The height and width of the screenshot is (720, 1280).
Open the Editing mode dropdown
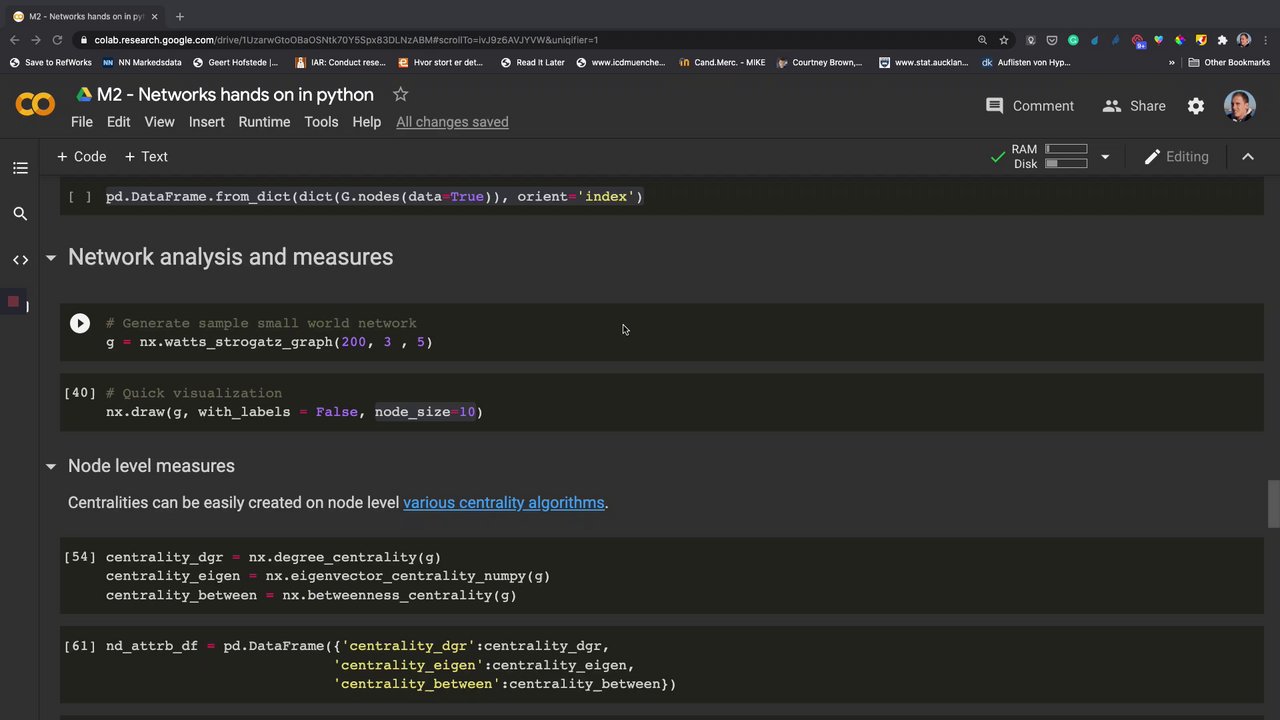point(1176,157)
